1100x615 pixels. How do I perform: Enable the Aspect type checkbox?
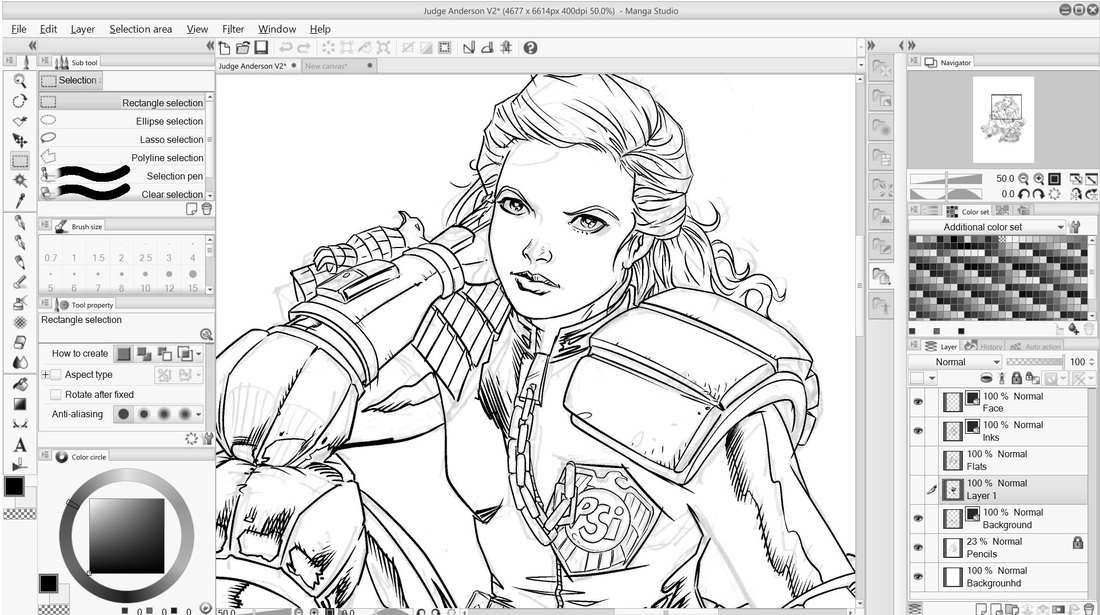click(x=56, y=374)
